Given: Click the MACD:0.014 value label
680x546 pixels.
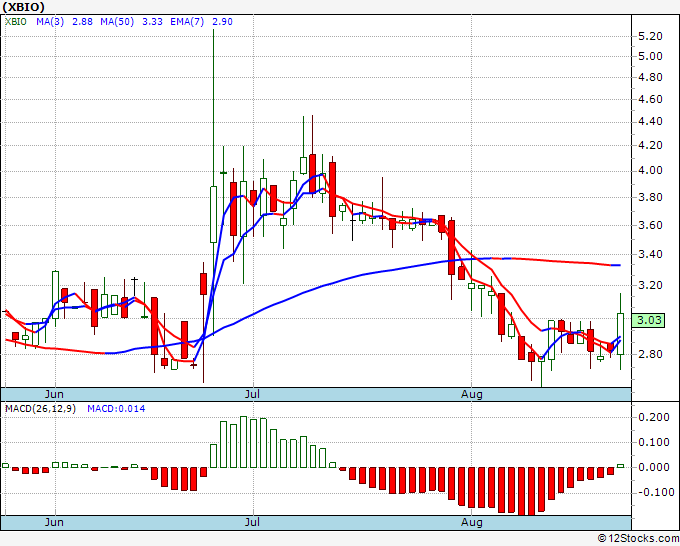Looking at the screenshot, I should (x=116, y=409).
